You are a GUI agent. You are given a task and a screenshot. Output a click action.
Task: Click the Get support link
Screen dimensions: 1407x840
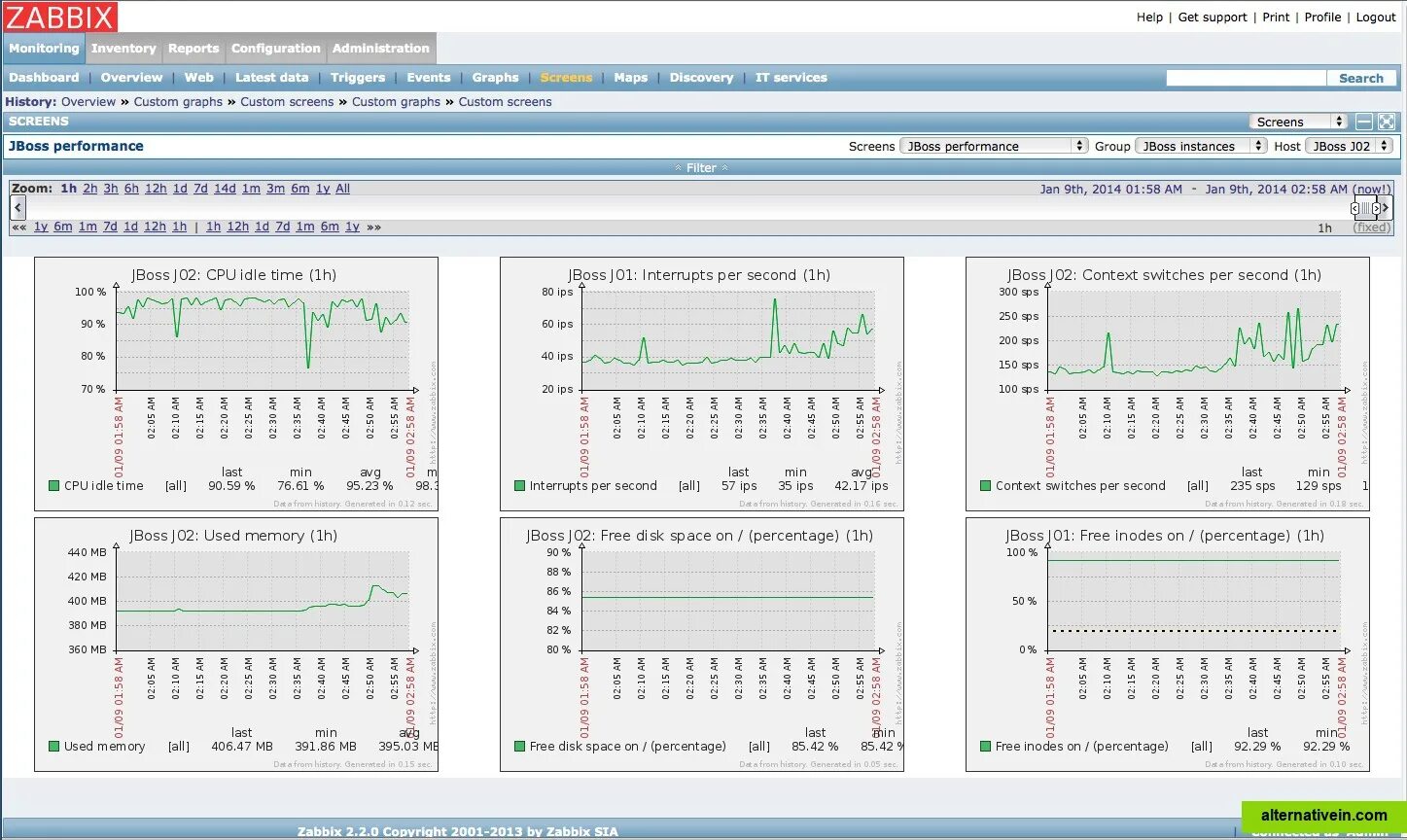point(1213,17)
